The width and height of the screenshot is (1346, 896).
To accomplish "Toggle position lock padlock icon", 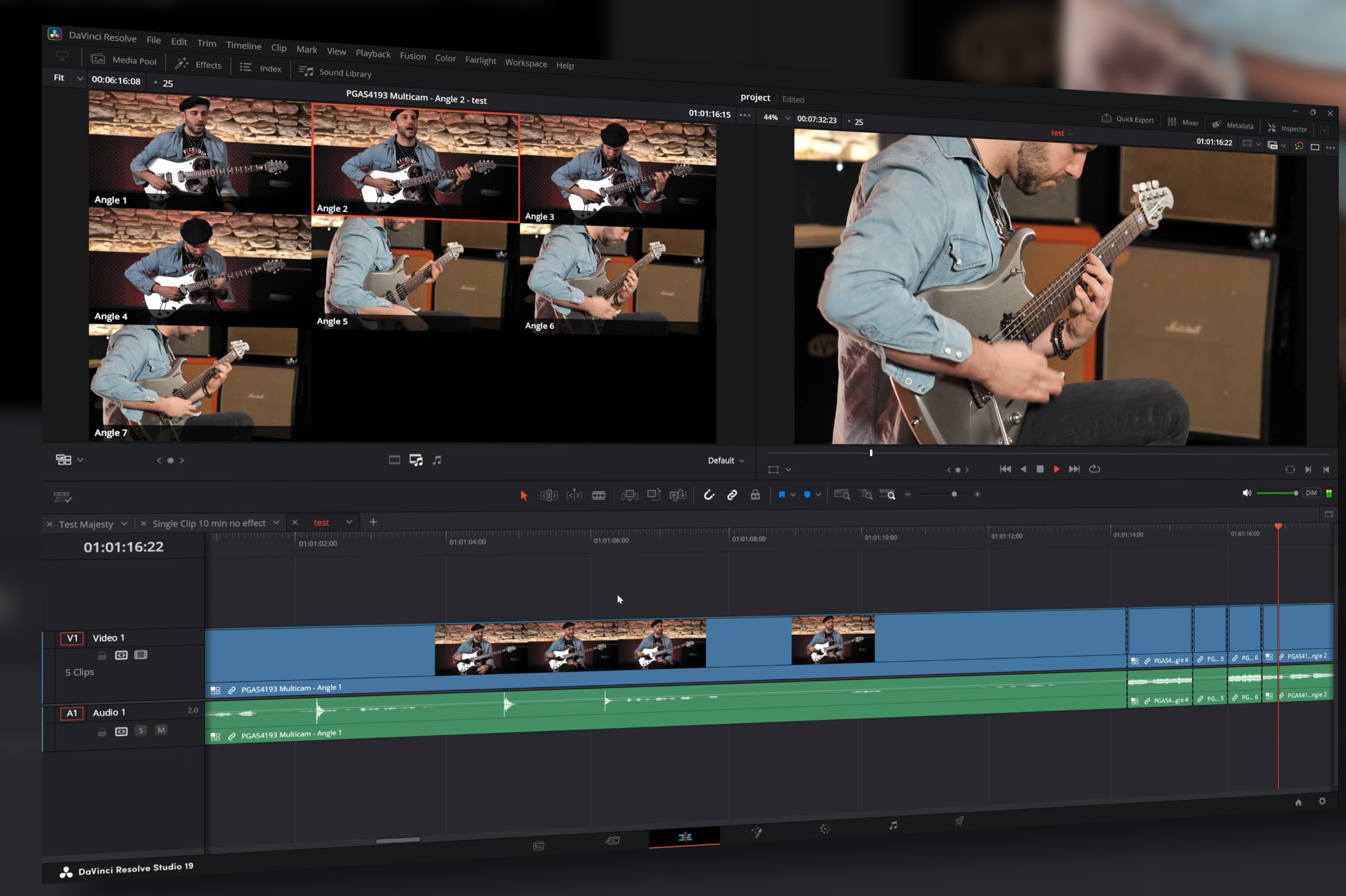I will [x=755, y=495].
